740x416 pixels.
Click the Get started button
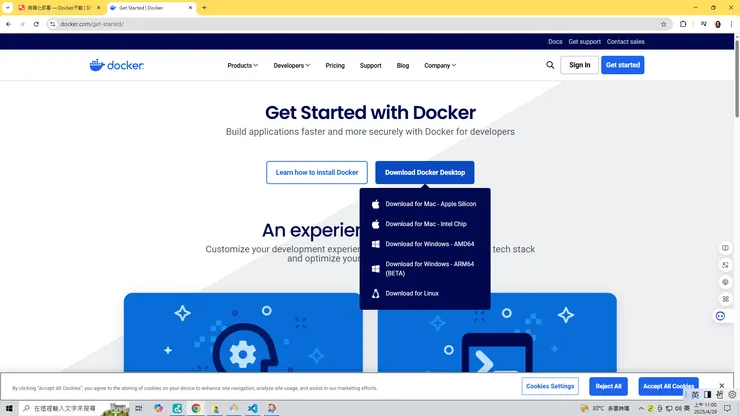pyautogui.click(x=622, y=65)
